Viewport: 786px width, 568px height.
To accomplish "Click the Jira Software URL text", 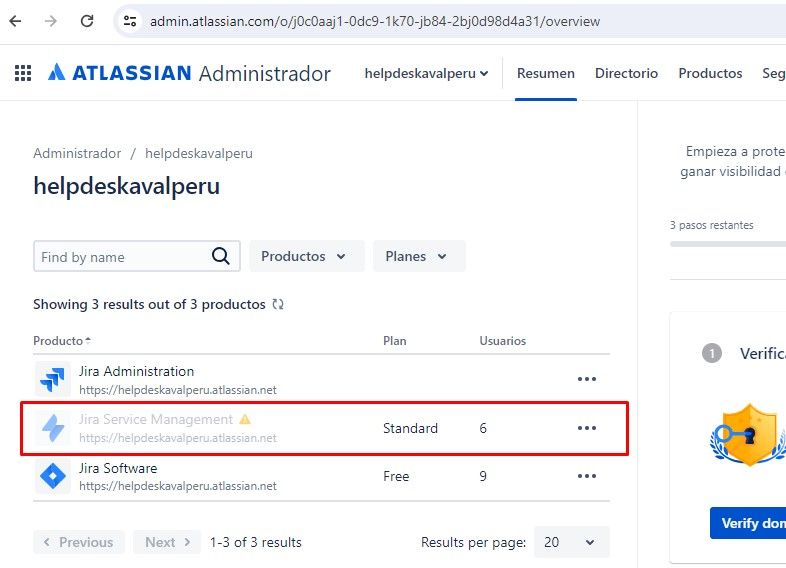I will click(177, 486).
